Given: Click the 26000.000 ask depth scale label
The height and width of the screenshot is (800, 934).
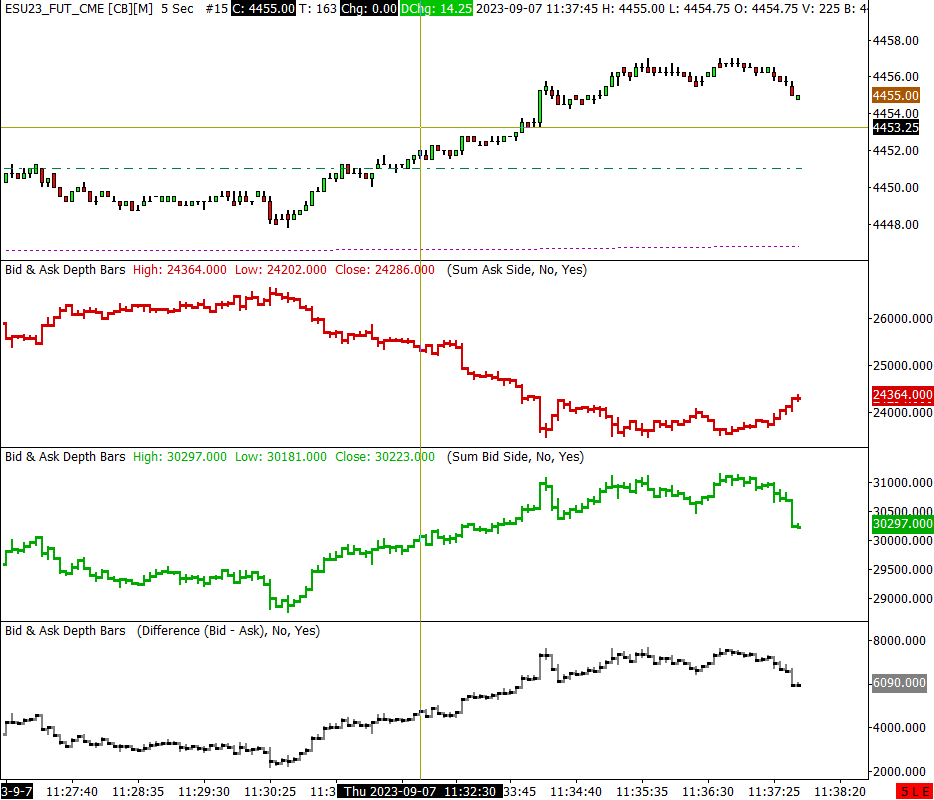Looking at the screenshot, I should (x=902, y=319).
